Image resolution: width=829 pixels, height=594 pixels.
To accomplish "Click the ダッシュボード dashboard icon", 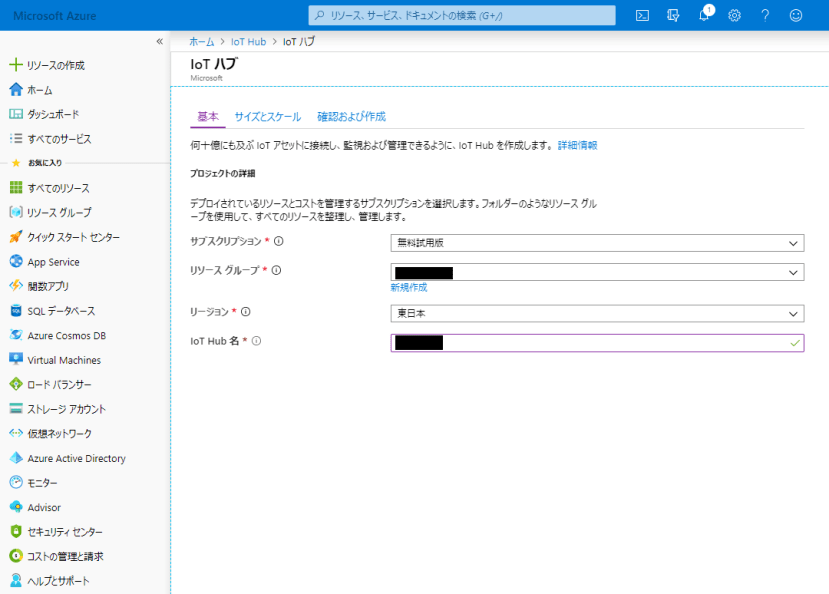I will tap(16, 114).
